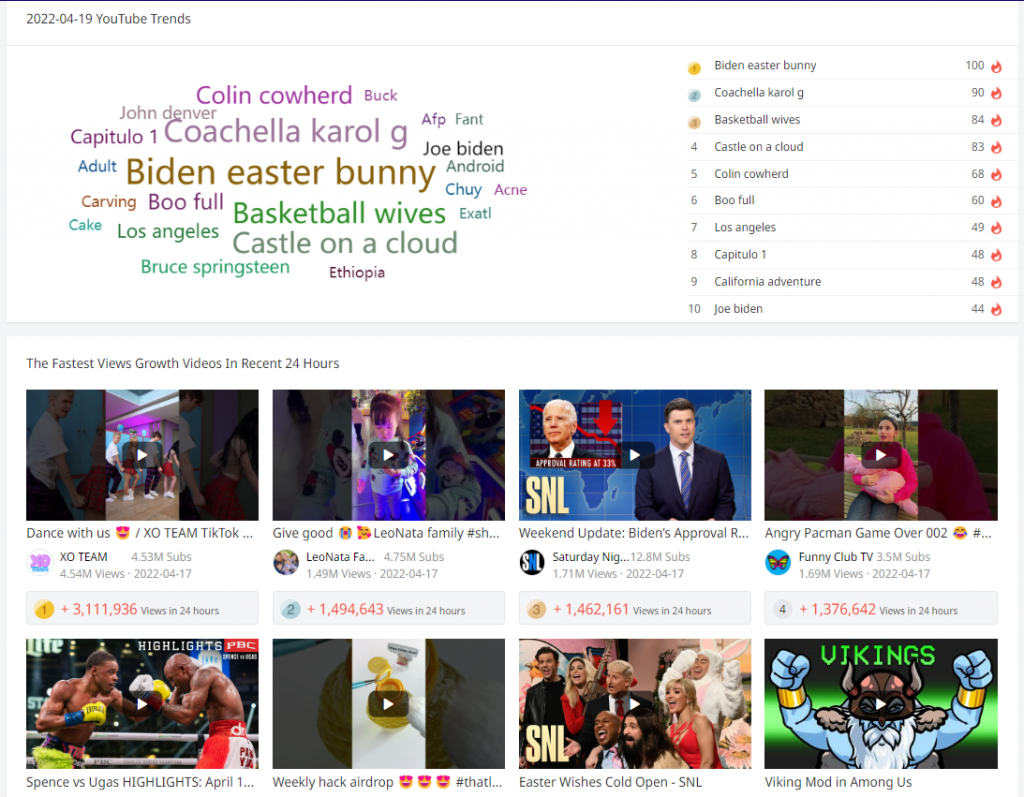The width and height of the screenshot is (1024, 797).
Task: Select Coachella karol g in word cloud
Action: [x=285, y=131]
